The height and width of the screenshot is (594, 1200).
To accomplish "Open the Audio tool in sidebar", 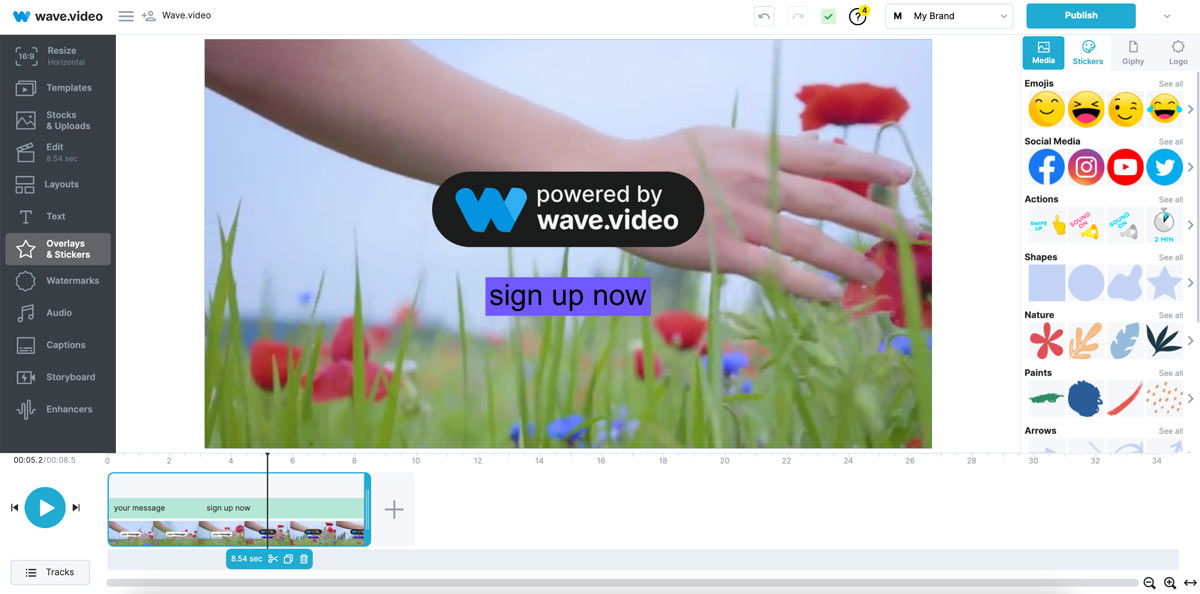I will pos(58,313).
